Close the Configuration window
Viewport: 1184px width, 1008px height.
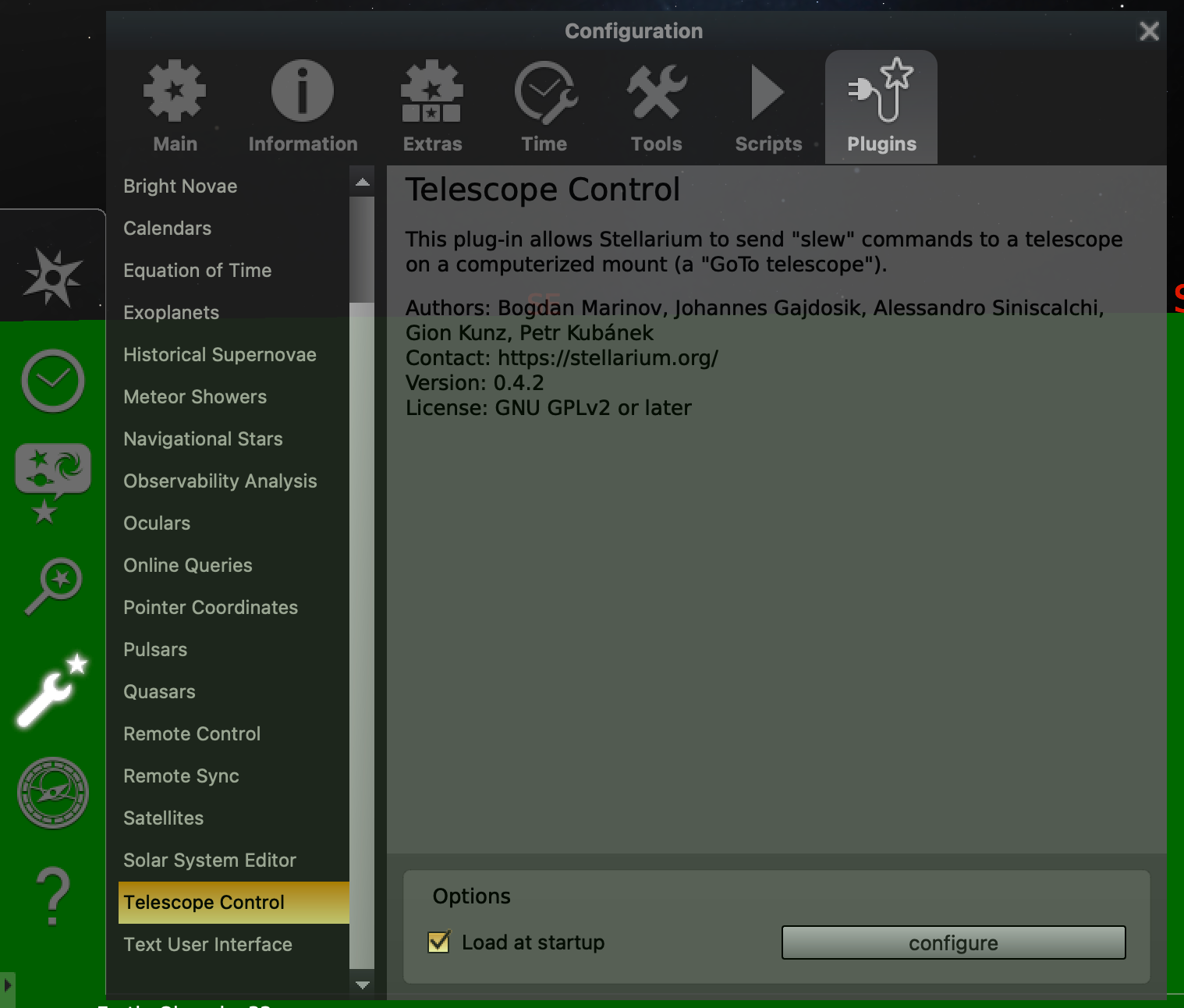click(x=1149, y=31)
